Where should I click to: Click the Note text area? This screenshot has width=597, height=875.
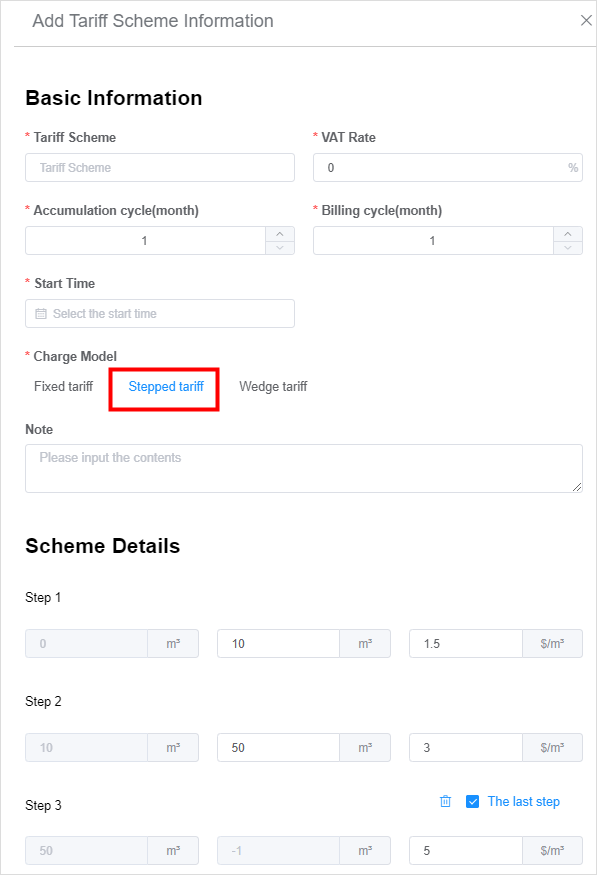[304, 468]
